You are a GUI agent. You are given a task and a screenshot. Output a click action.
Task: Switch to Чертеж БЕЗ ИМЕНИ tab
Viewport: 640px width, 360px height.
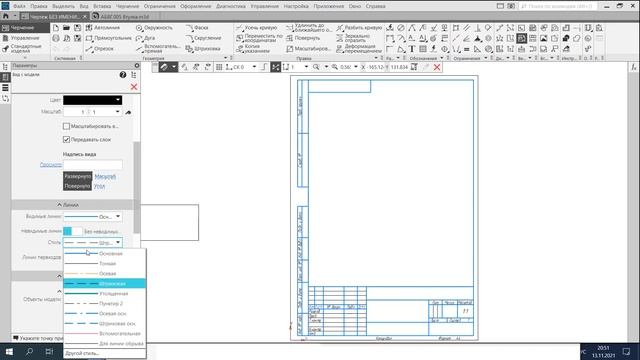pyautogui.click(x=55, y=16)
